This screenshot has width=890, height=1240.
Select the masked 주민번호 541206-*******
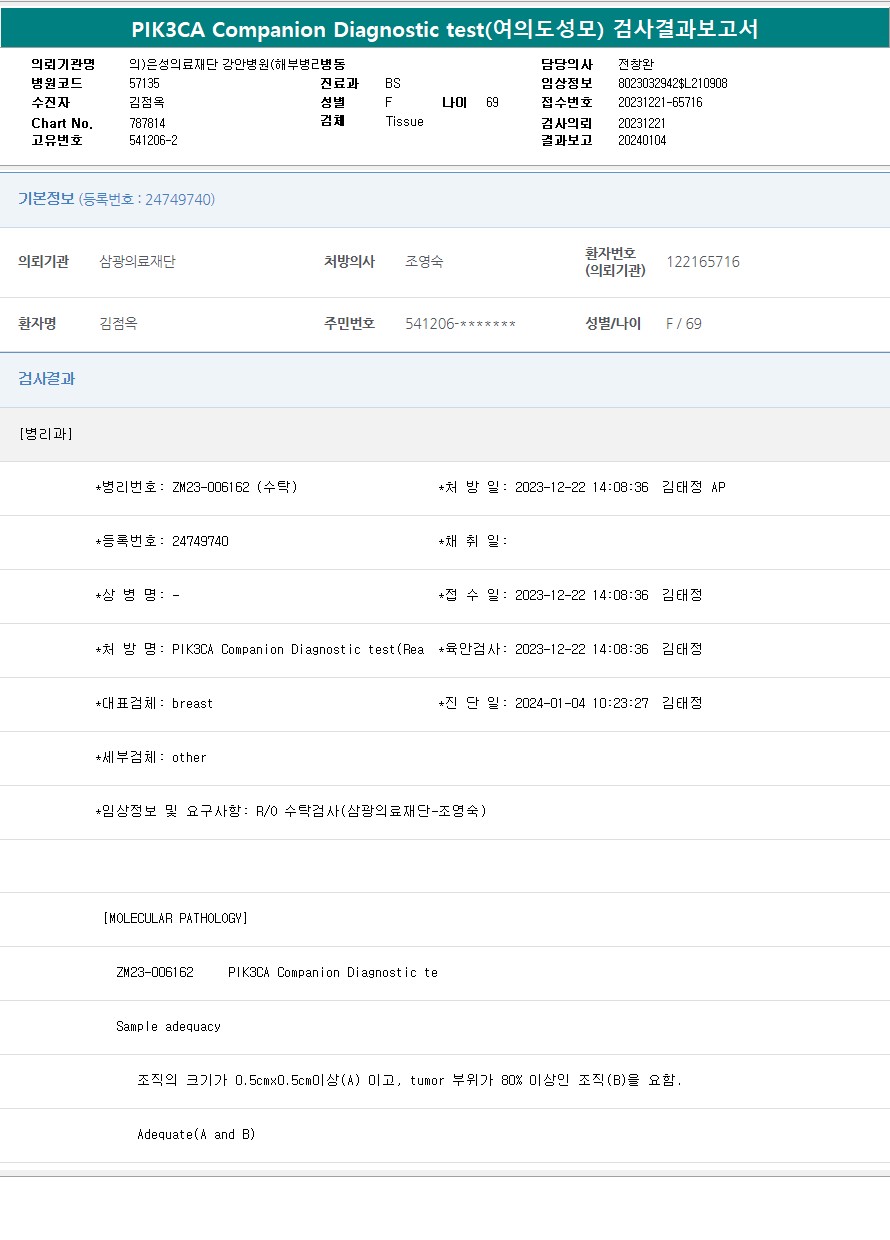tap(460, 324)
